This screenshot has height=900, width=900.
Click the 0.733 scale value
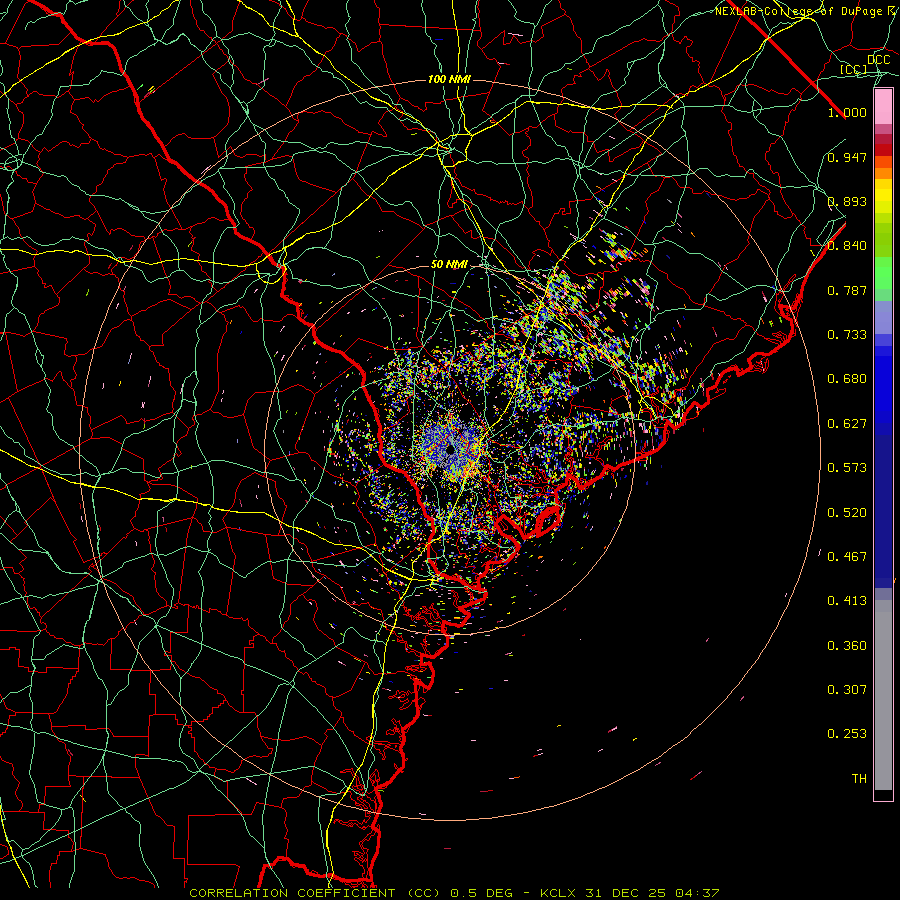point(847,335)
